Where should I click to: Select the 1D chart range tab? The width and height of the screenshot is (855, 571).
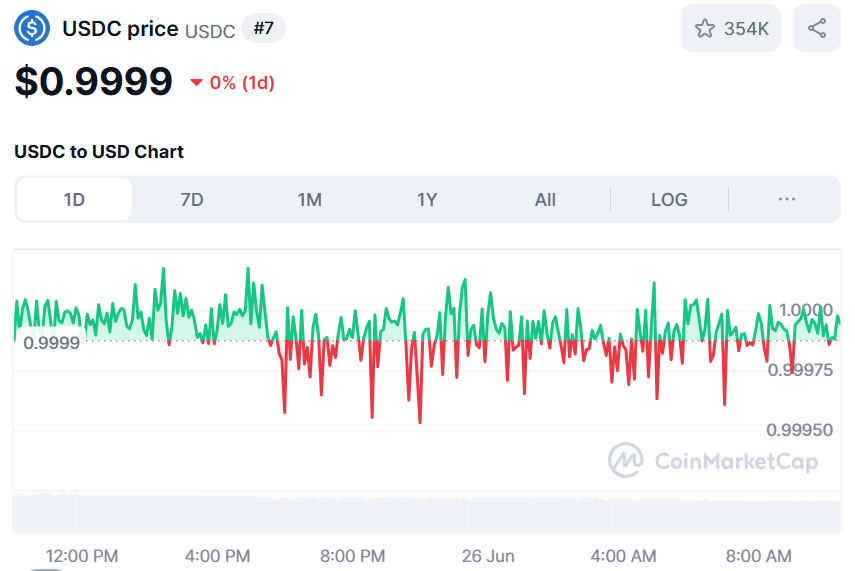coord(74,200)
